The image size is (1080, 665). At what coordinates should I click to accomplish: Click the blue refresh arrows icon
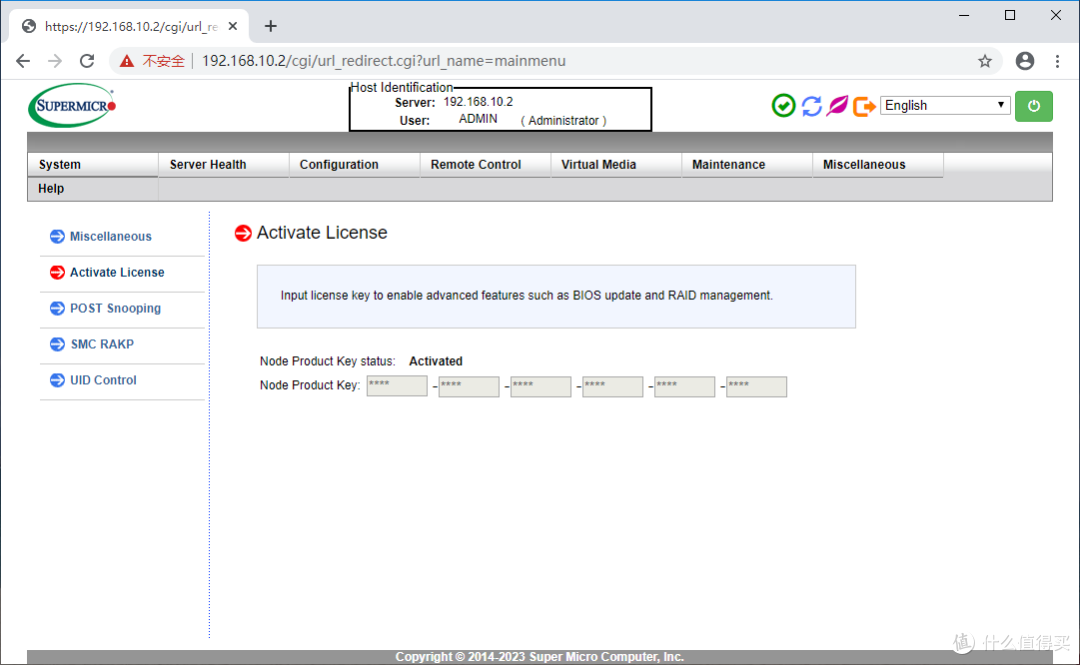pyautogui.click(x=811, y=105)
